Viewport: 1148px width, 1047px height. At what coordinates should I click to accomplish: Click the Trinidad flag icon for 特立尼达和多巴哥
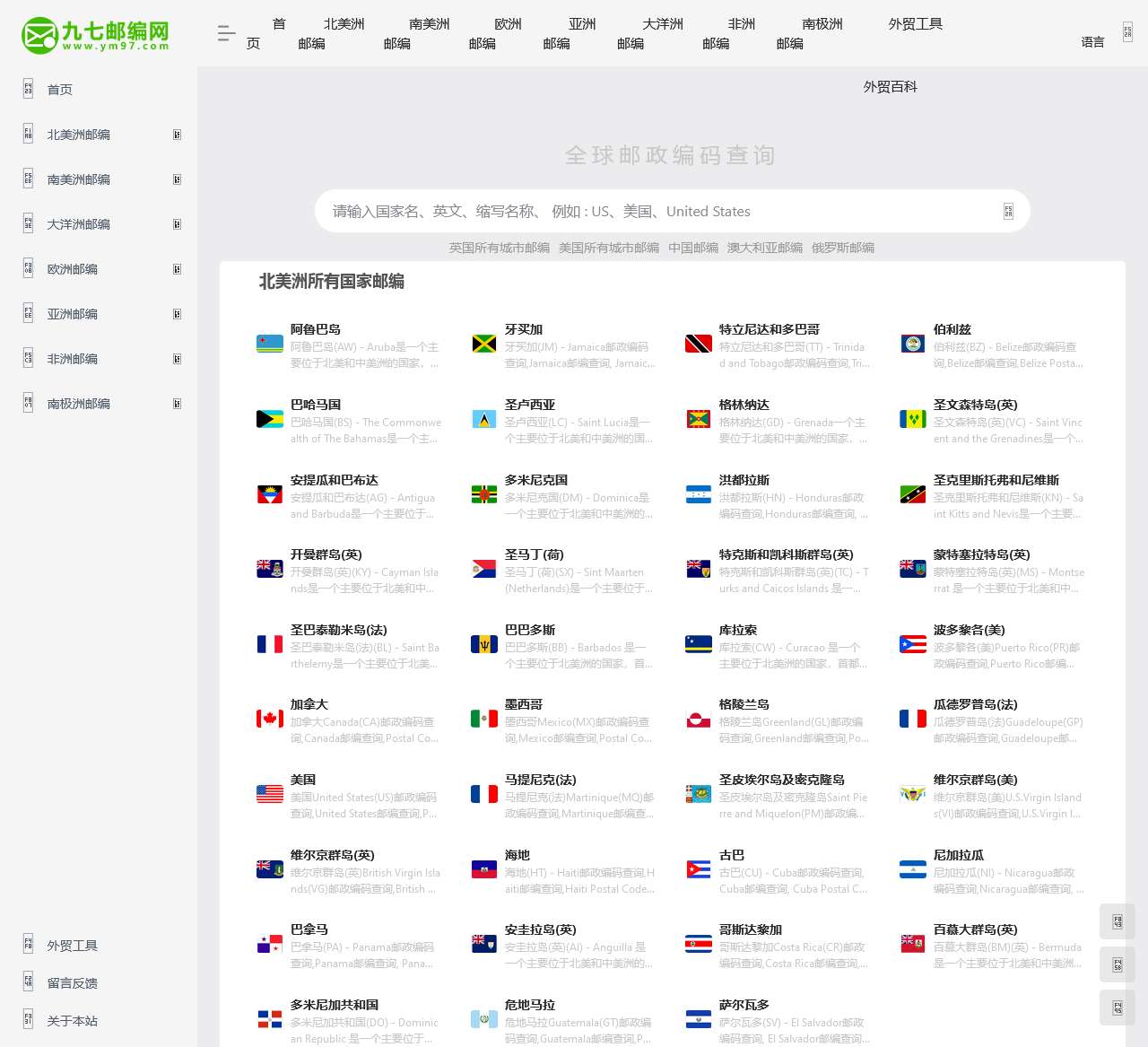click(699, 344)
